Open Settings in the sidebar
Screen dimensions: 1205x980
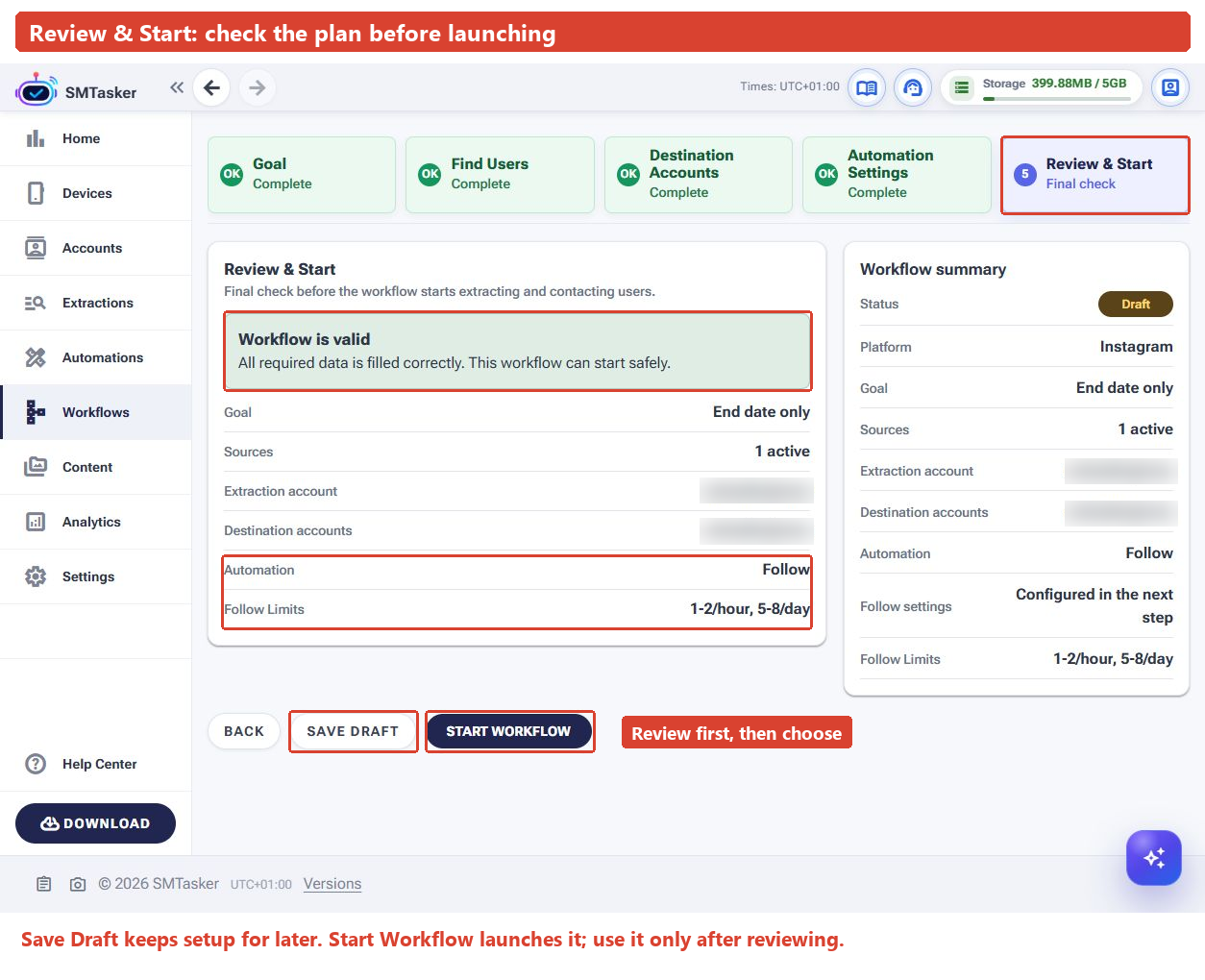pyautogui.click(x=96, y=576)
